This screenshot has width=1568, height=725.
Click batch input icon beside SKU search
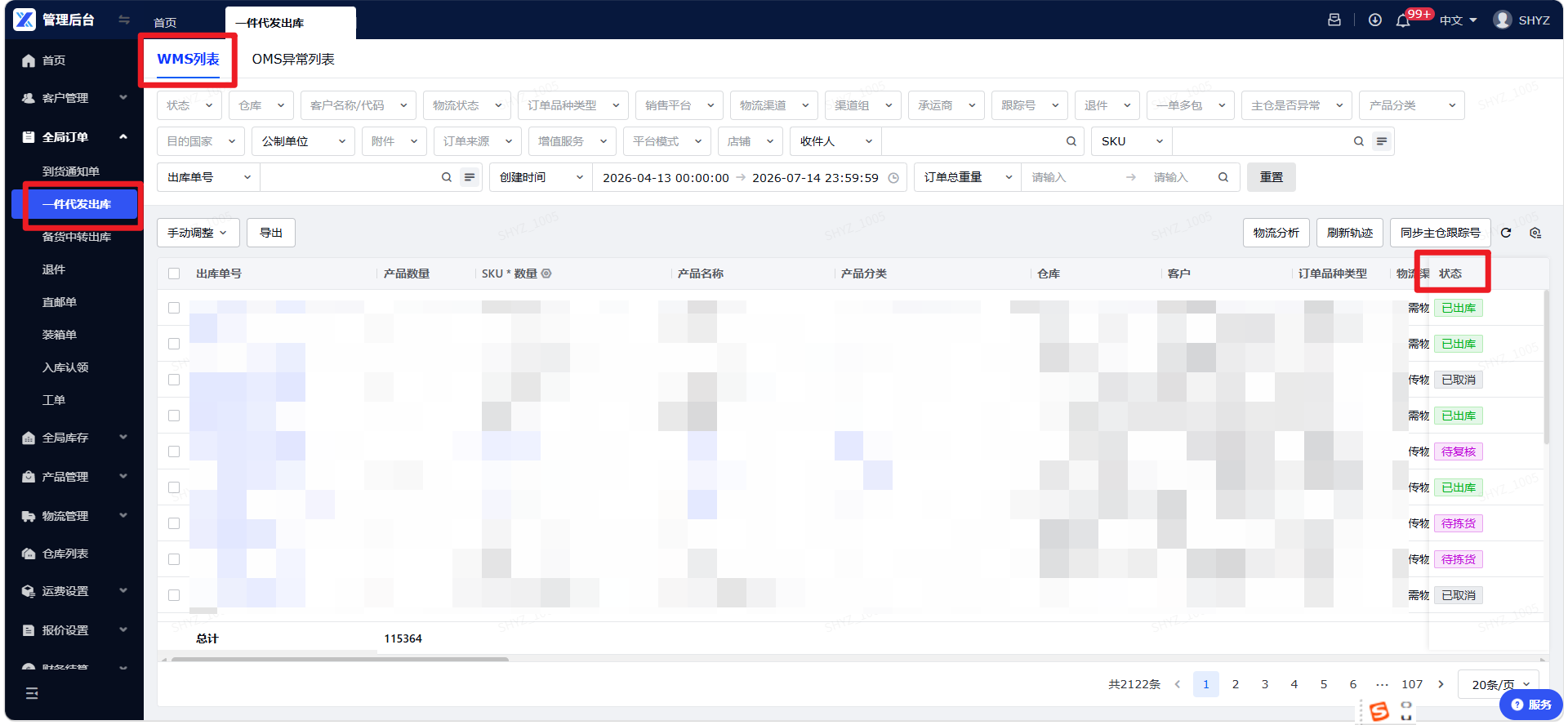pyautogui.click(x=1381, y=141)
